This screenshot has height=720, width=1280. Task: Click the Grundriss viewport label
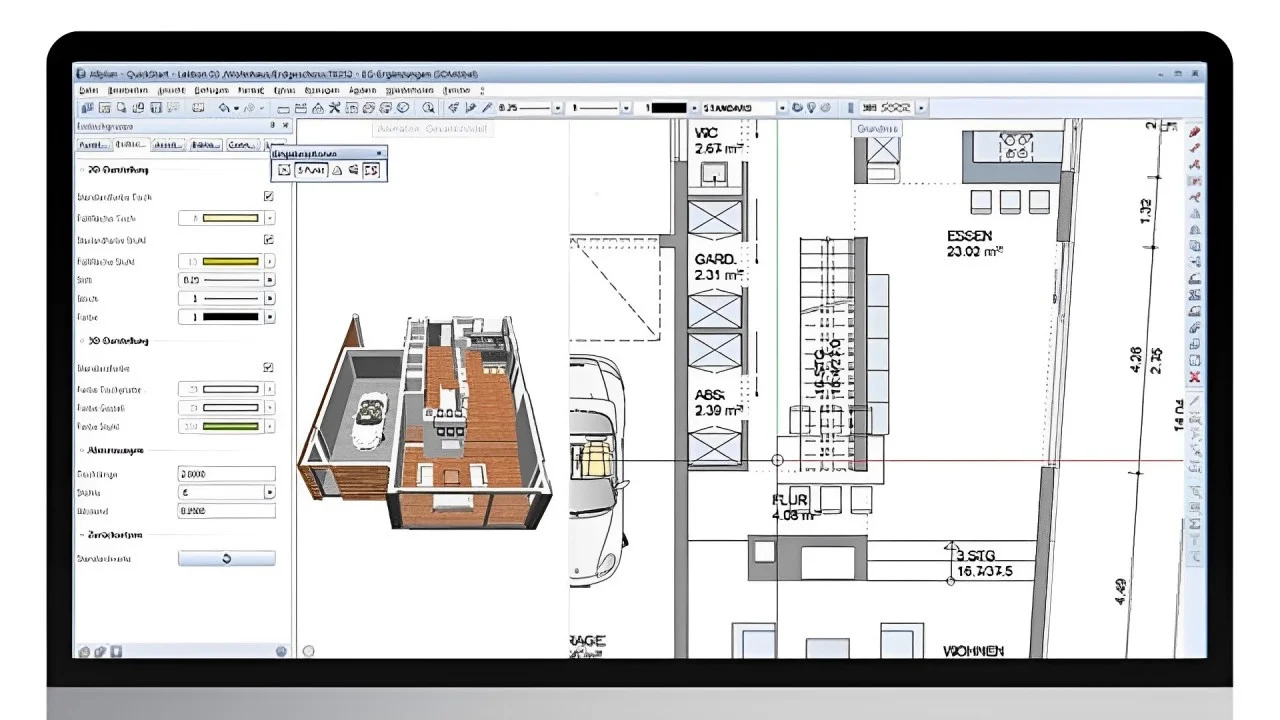877,129
